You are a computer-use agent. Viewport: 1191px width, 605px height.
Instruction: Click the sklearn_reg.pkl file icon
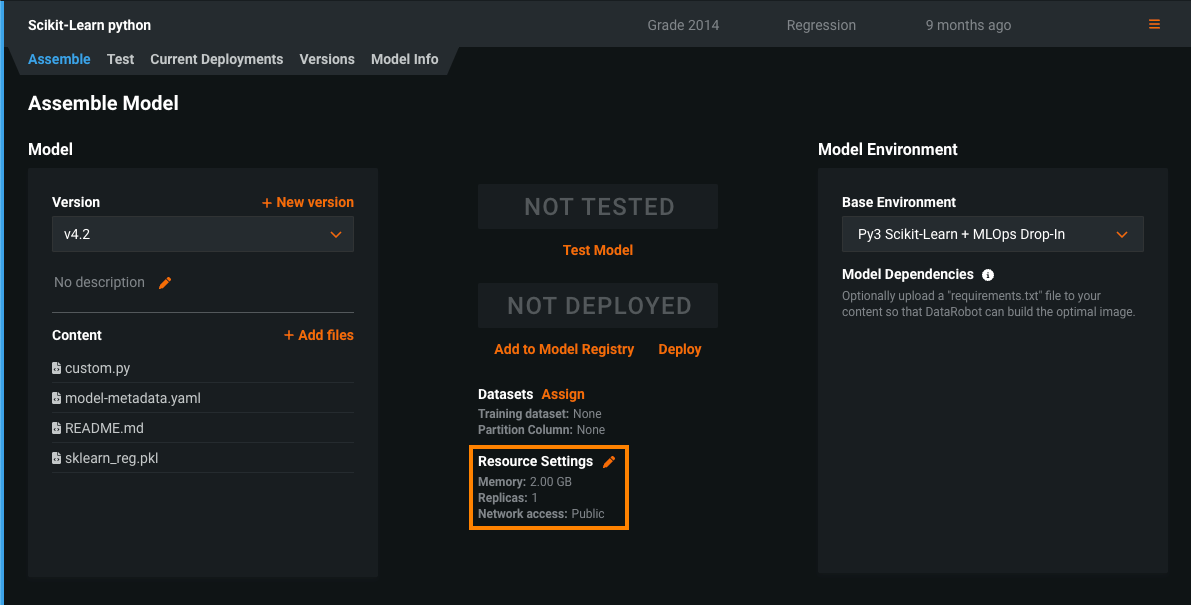(57, 458)
